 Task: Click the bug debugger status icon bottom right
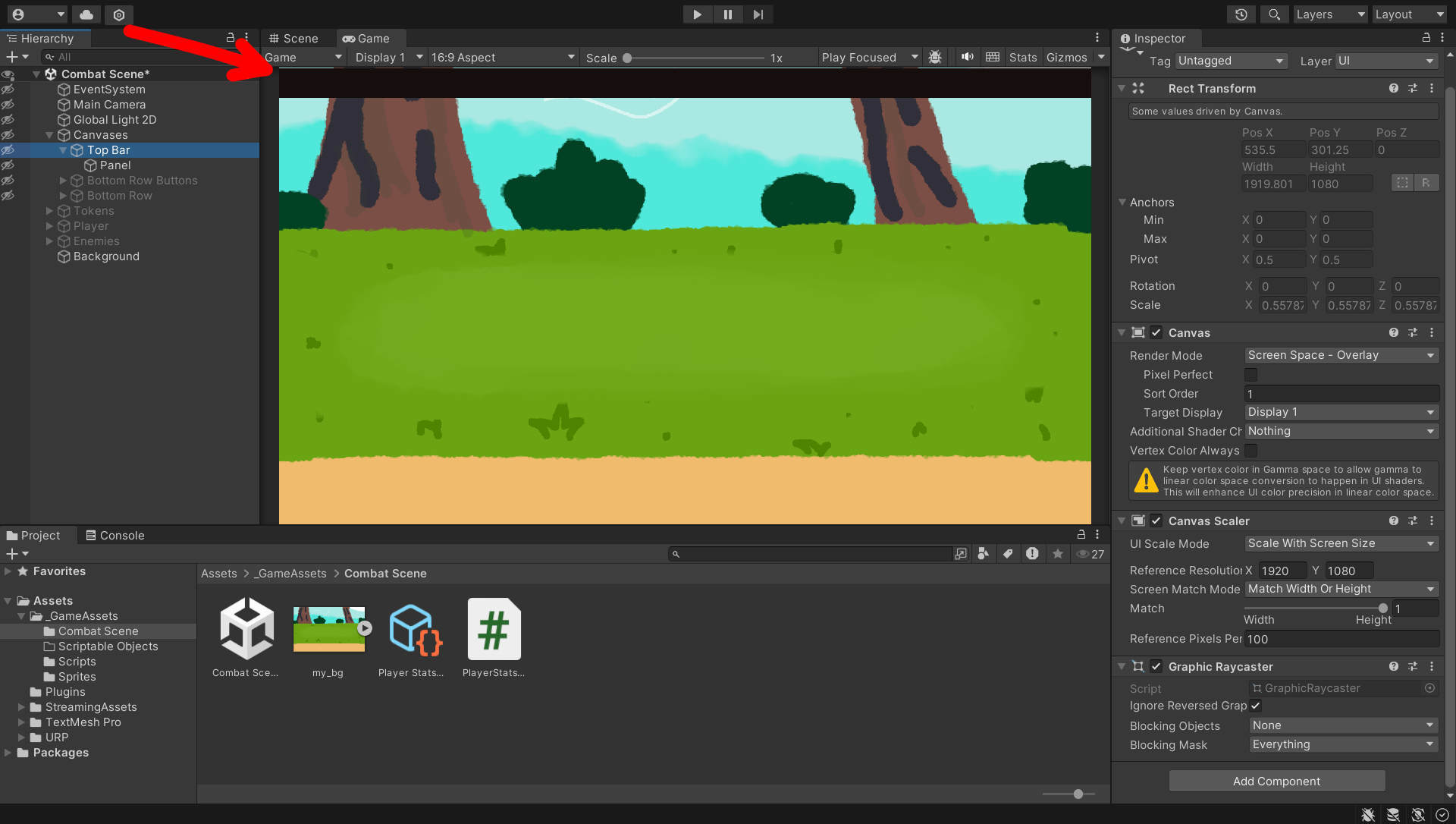[x=1367, y=814]
